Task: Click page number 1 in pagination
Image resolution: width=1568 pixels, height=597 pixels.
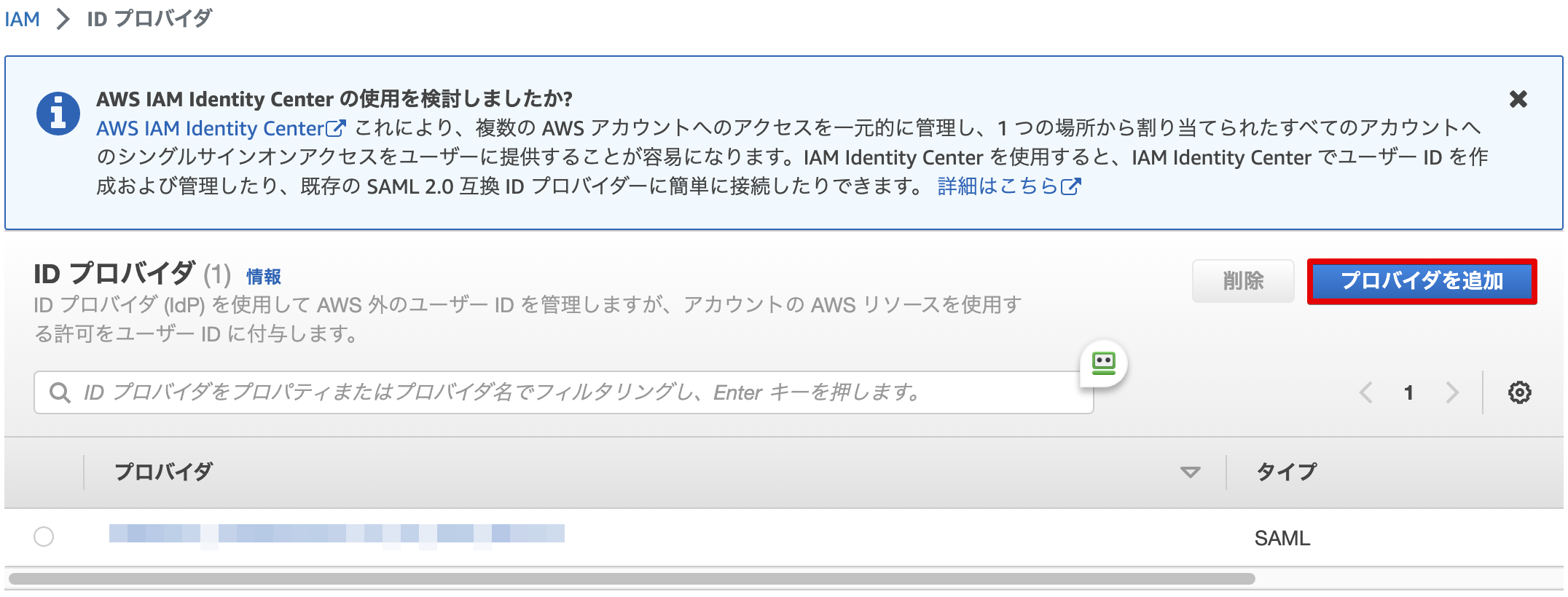Action: (x=1408, y=393)
